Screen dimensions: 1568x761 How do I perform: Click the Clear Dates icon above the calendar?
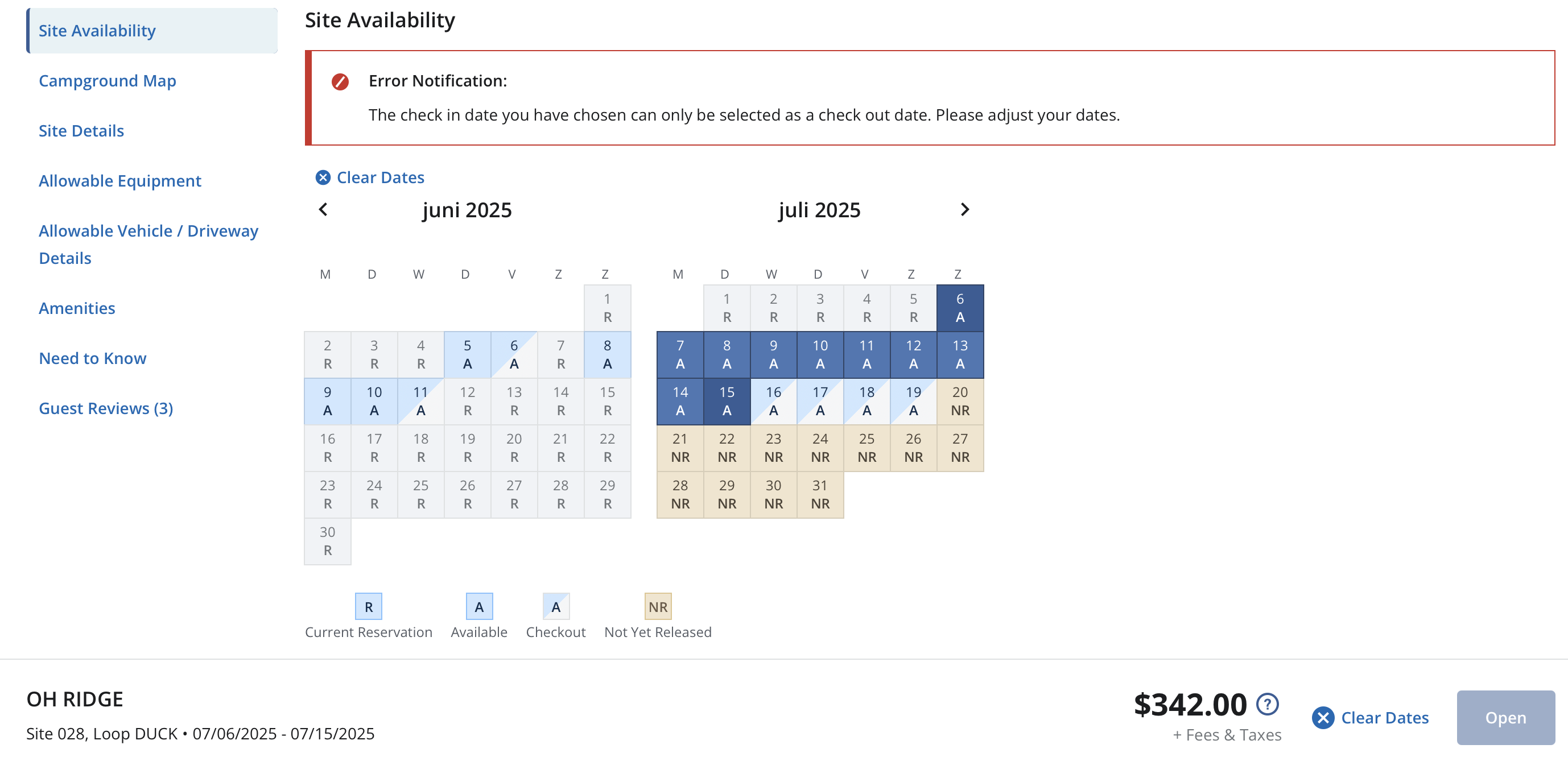pos(323,177)
